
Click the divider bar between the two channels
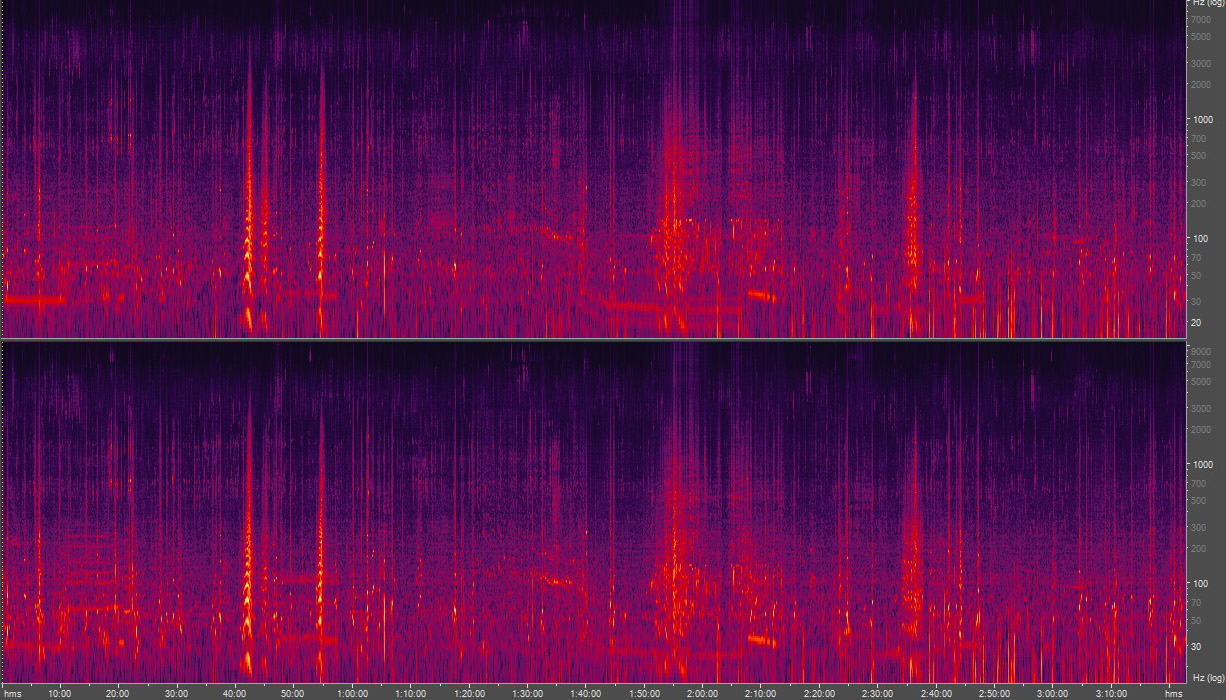[600, 340]
